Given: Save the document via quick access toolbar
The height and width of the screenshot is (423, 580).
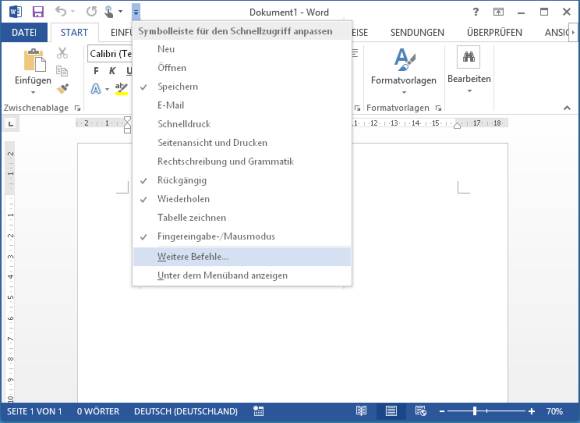Looking at the screenshot, I should (x=38, y=12).
